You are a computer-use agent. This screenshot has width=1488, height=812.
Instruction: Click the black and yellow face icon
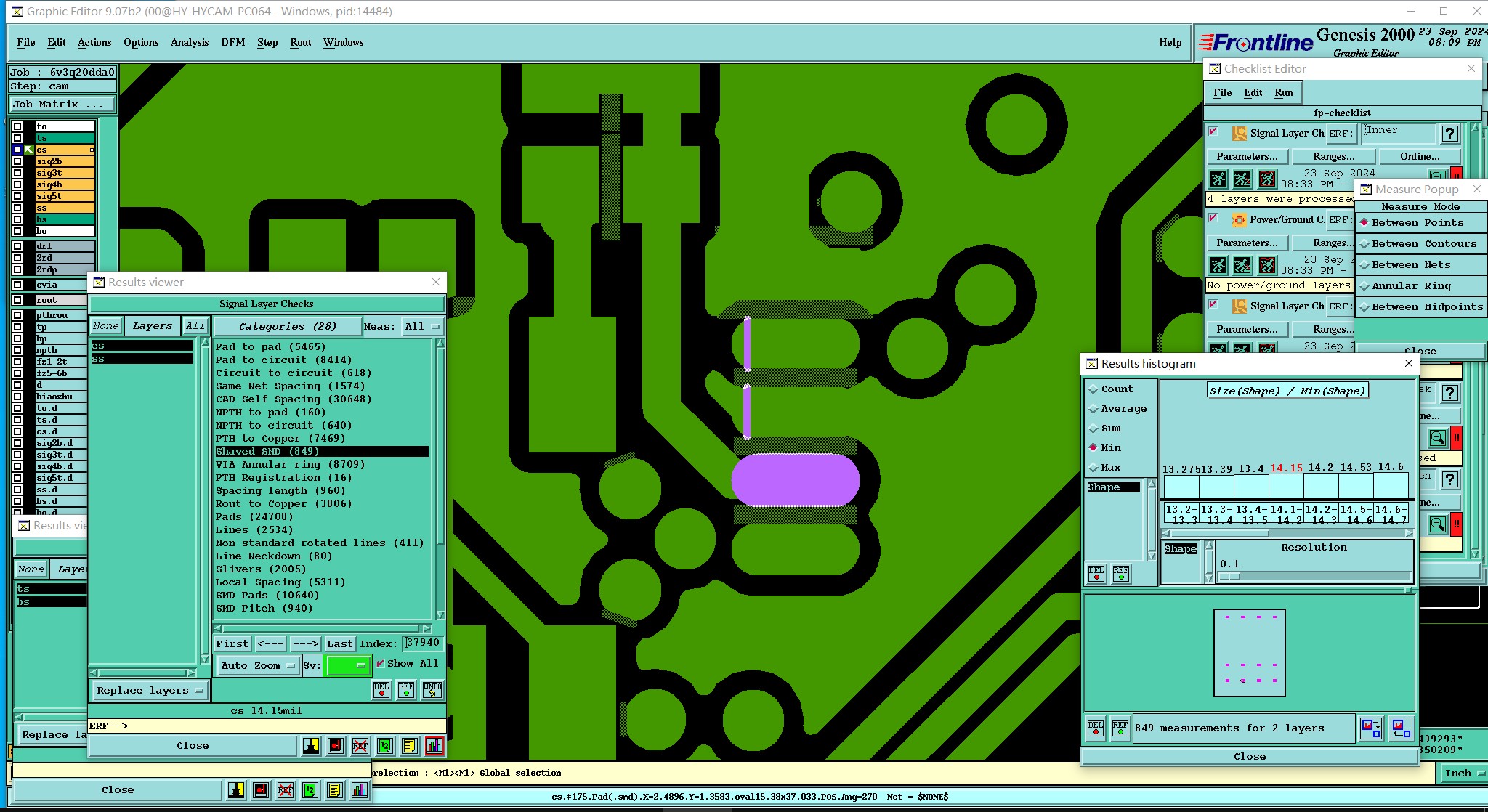[311, 746]
